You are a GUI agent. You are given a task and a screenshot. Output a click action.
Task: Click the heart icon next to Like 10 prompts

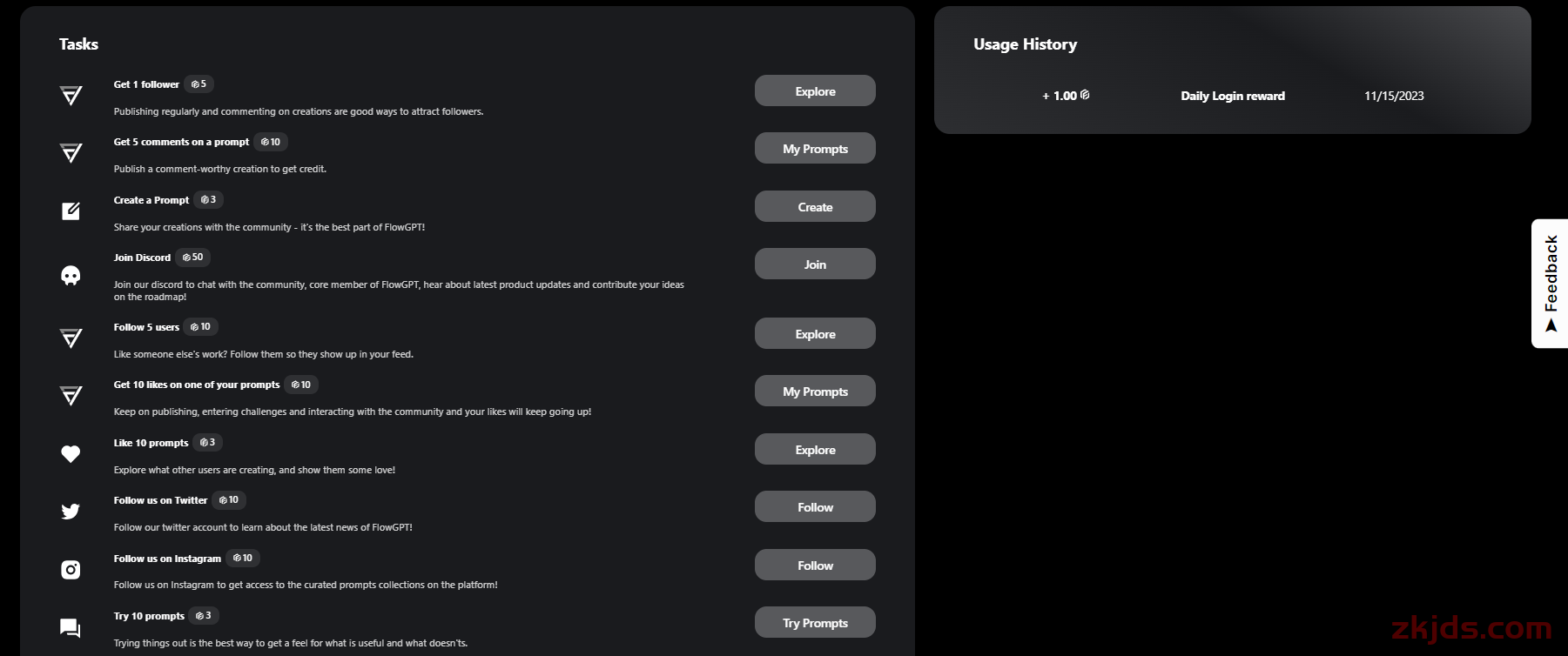click(x=71, y=454)
